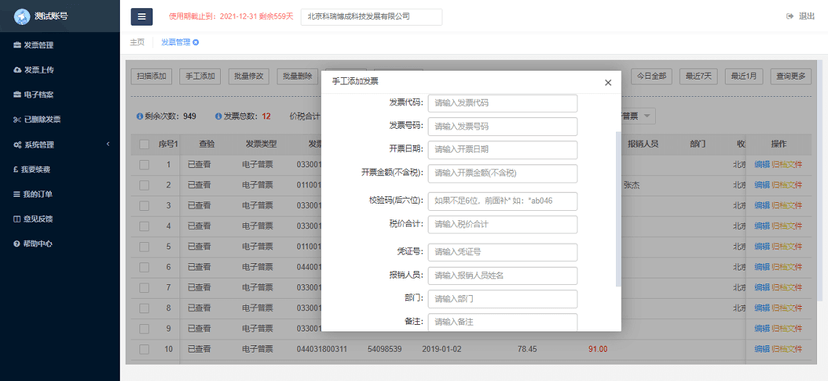The height and width of the screenshot is (381, 828).
Task: Focus the 校验码(后六位) input field
Action: click(503, 201)
